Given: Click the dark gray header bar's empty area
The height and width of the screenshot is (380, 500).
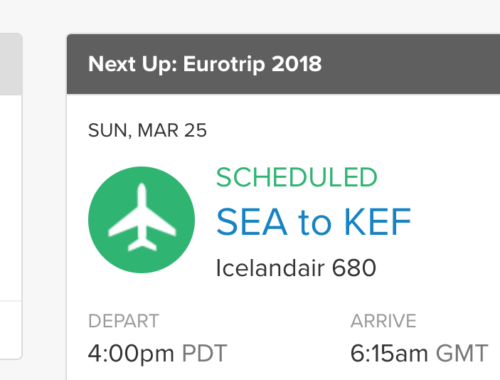Looking at the screenshot, I should click(410, 64).
